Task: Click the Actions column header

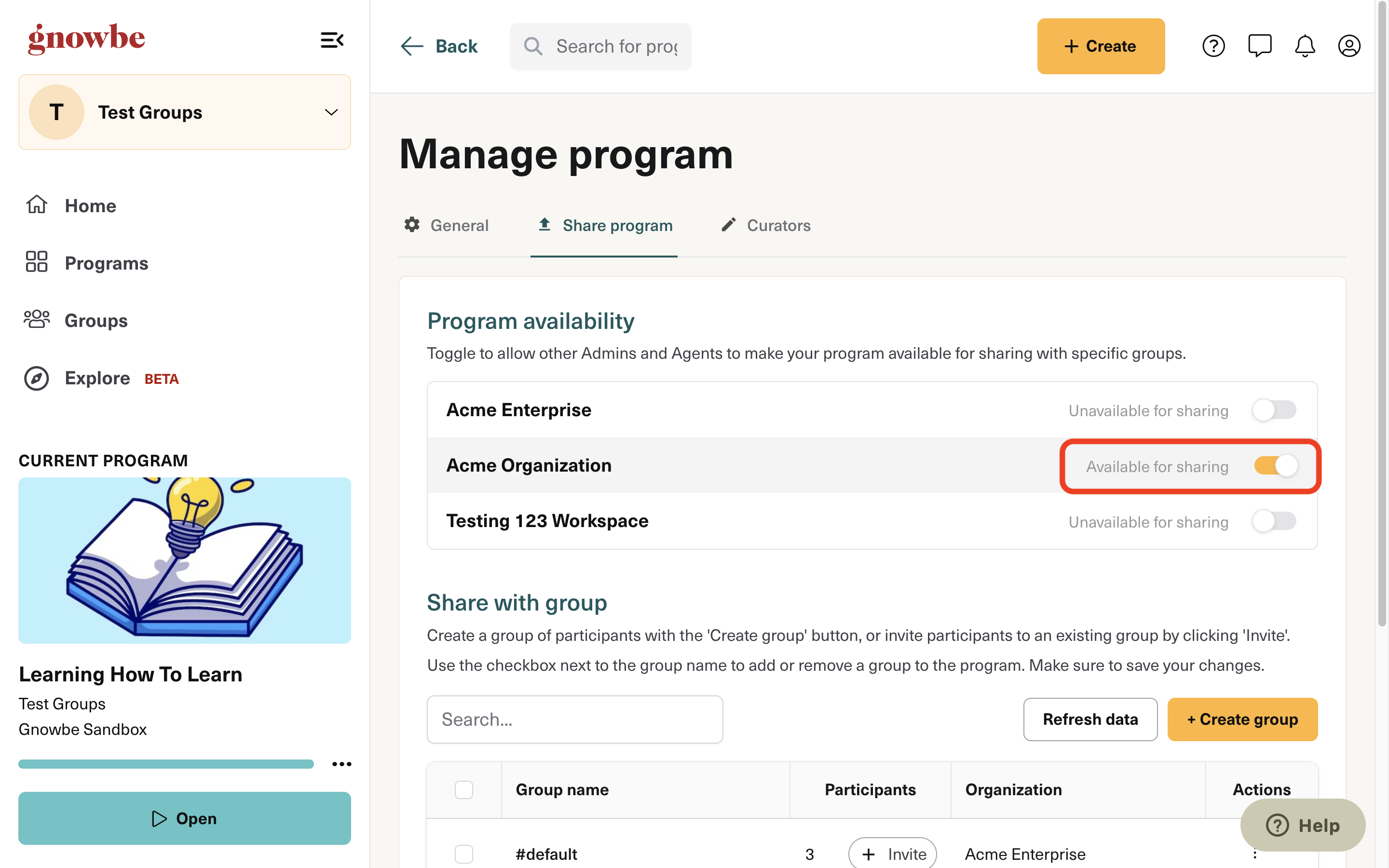Action: (1261, 789)
